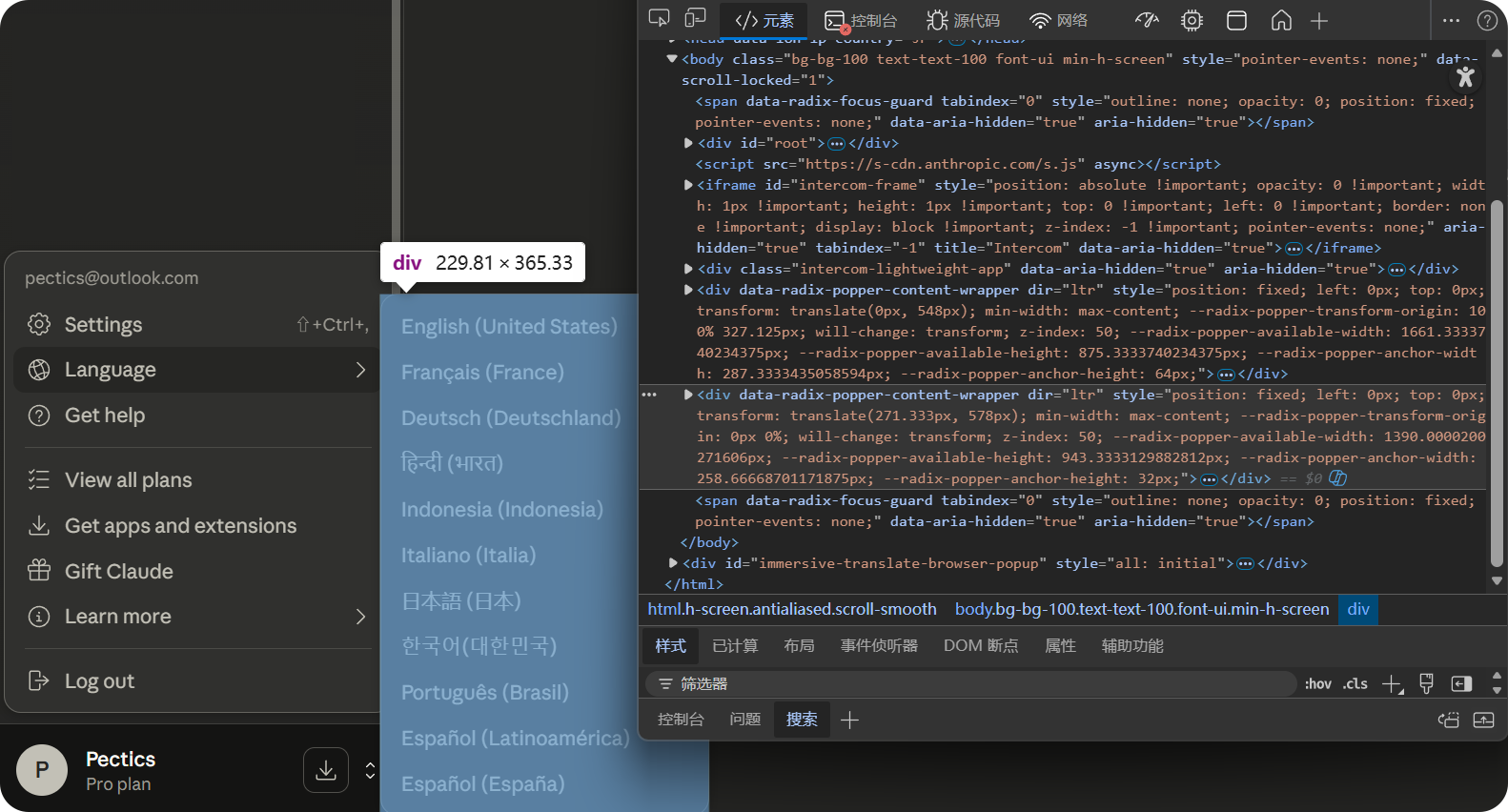Open the 已计算 Computed tab
1508x812 pixels.
[735, 646]
